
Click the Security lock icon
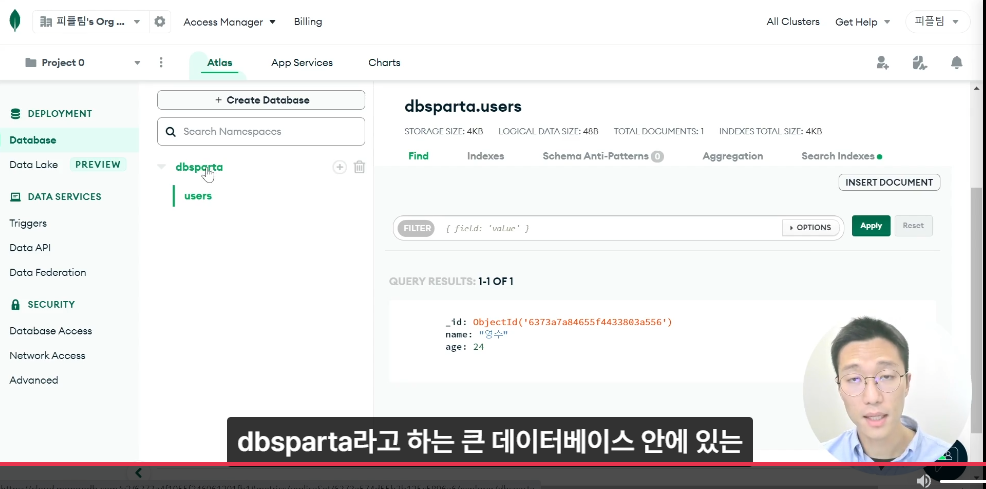16,304
